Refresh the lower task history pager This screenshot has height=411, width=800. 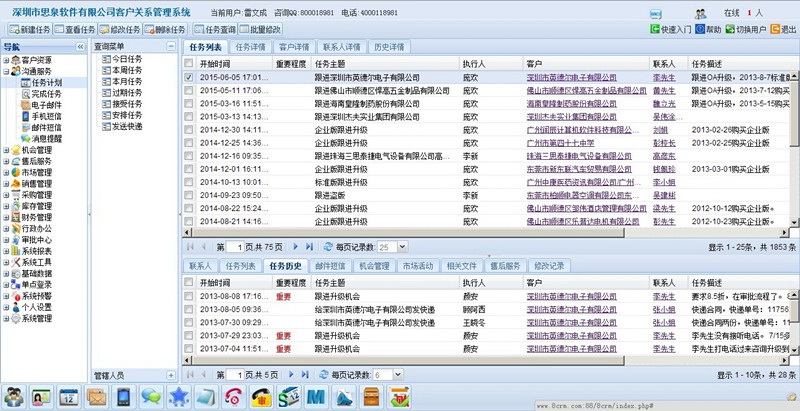point(323,375)
